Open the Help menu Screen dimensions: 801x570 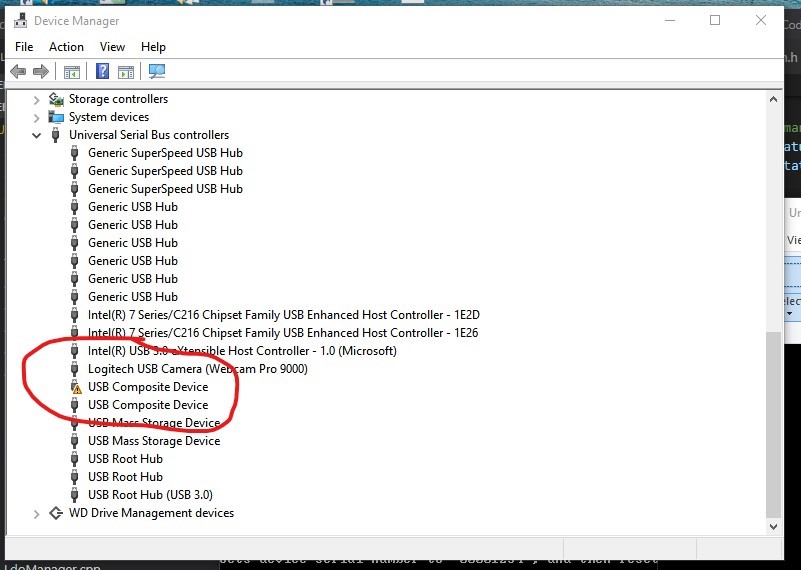point(153,47)
